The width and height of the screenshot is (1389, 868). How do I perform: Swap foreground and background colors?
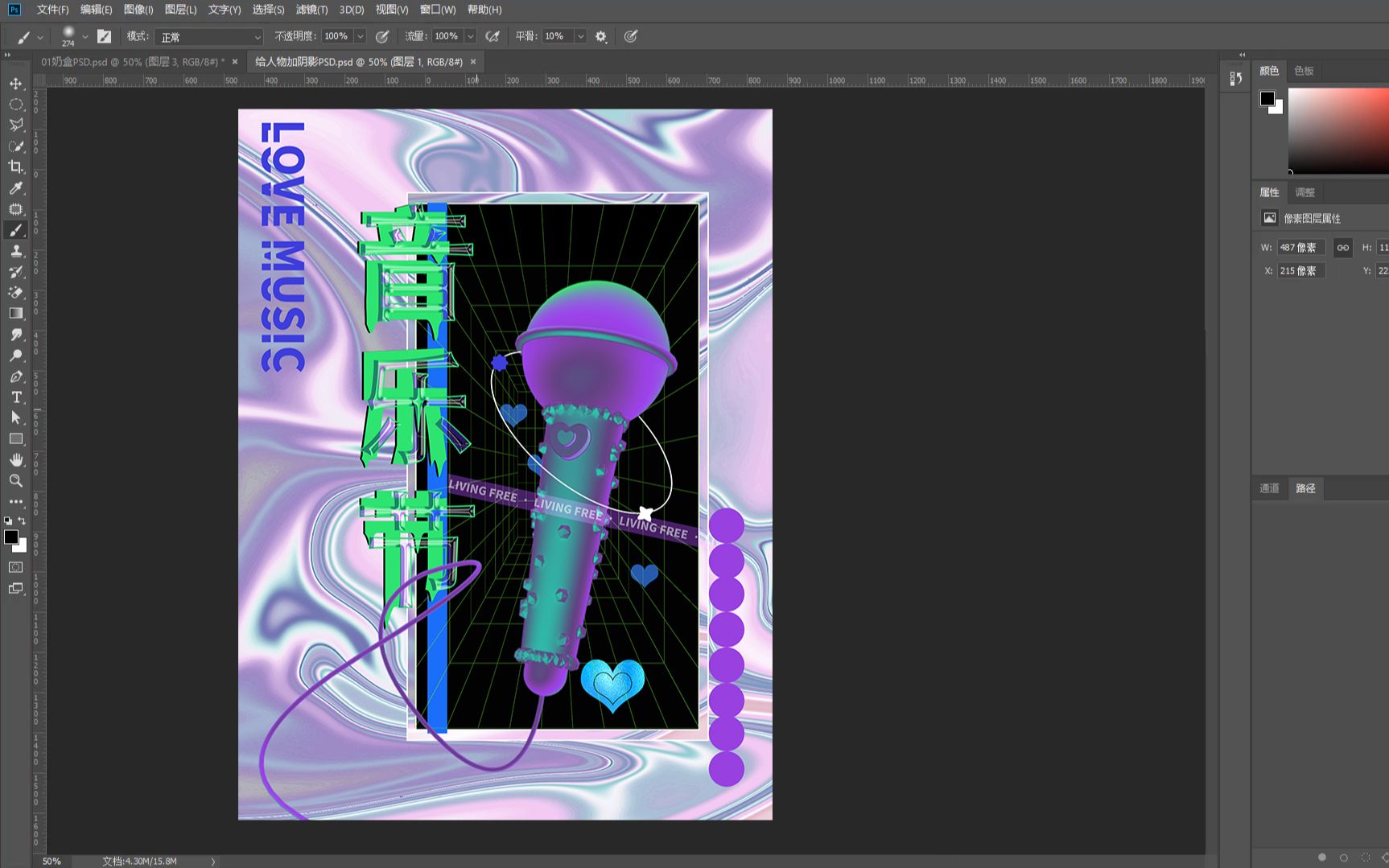point(23,521)
